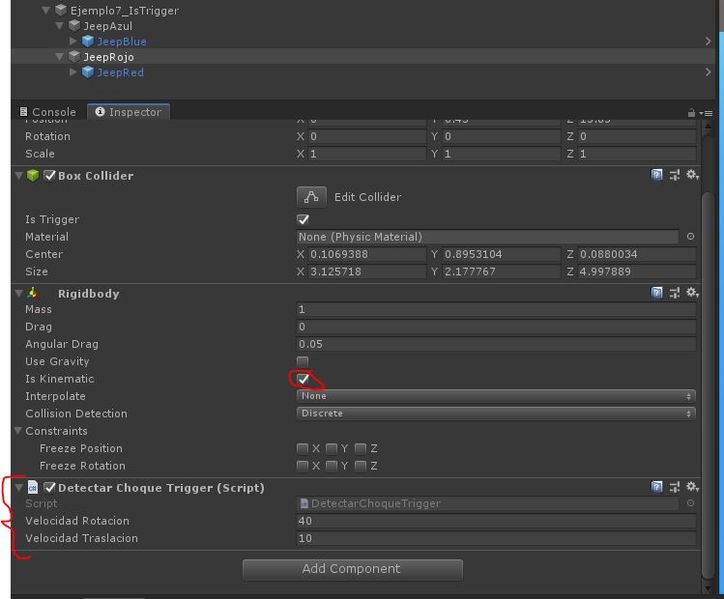
Task: Uncheck the Is Trigger checkbox
Action: click(303, 219)
